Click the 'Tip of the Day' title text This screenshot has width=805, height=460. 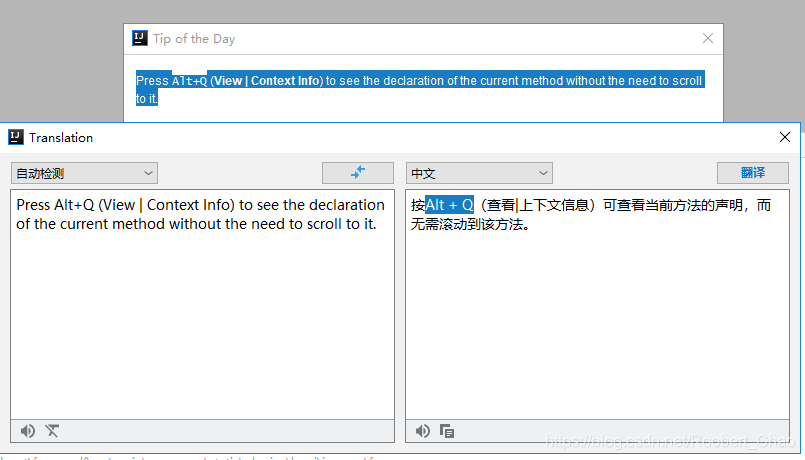(194, 39)
